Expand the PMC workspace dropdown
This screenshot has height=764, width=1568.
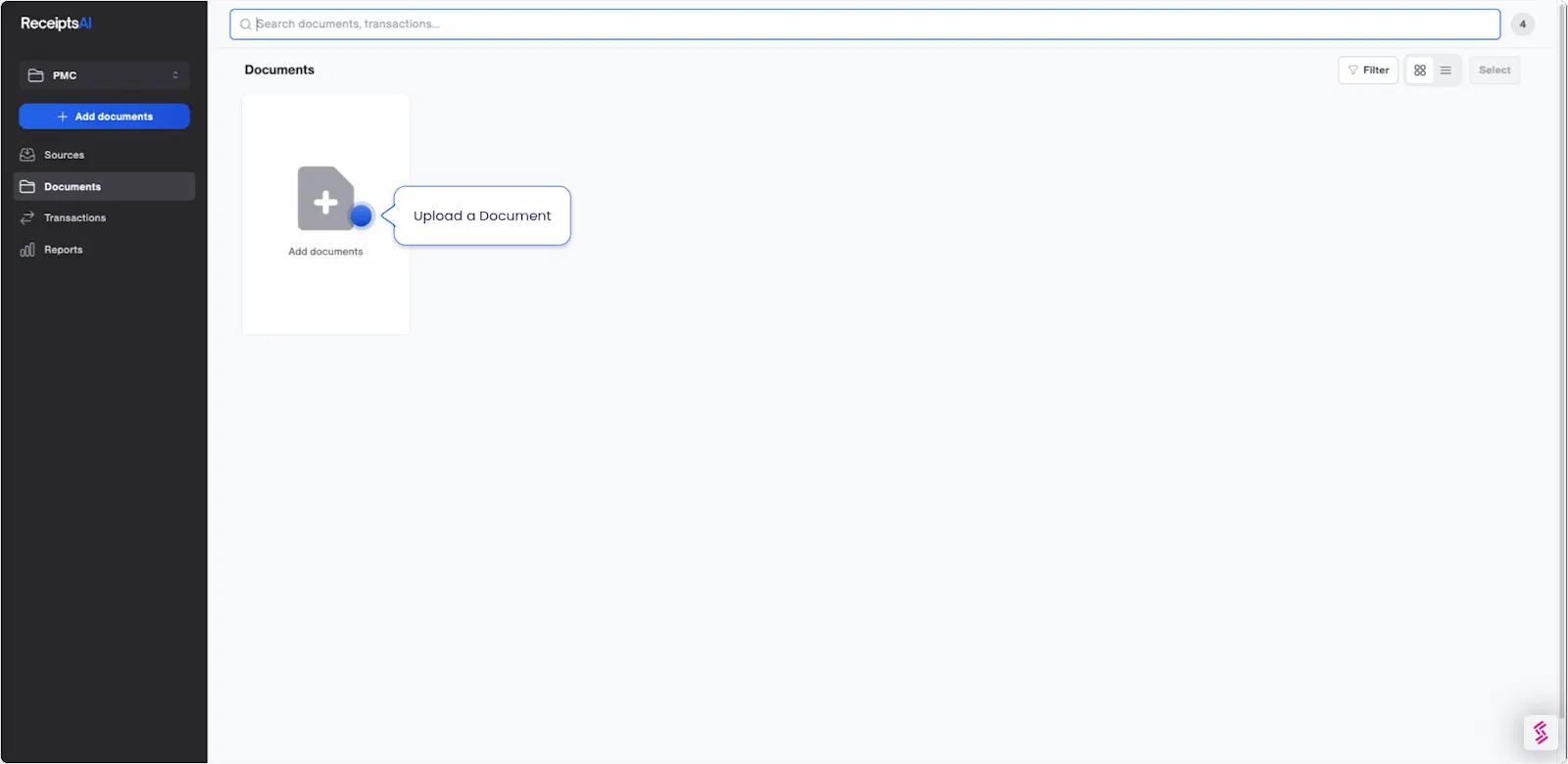pos(104,75)
